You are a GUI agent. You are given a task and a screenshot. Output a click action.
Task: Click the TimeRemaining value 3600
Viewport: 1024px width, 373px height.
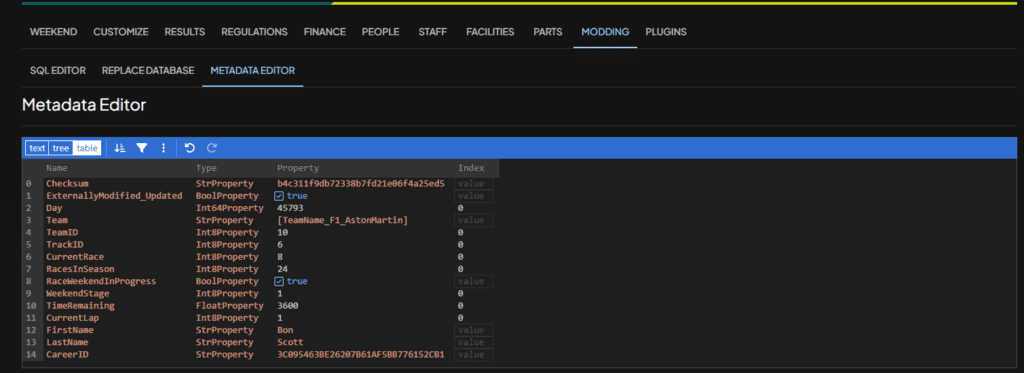point(287,306)
